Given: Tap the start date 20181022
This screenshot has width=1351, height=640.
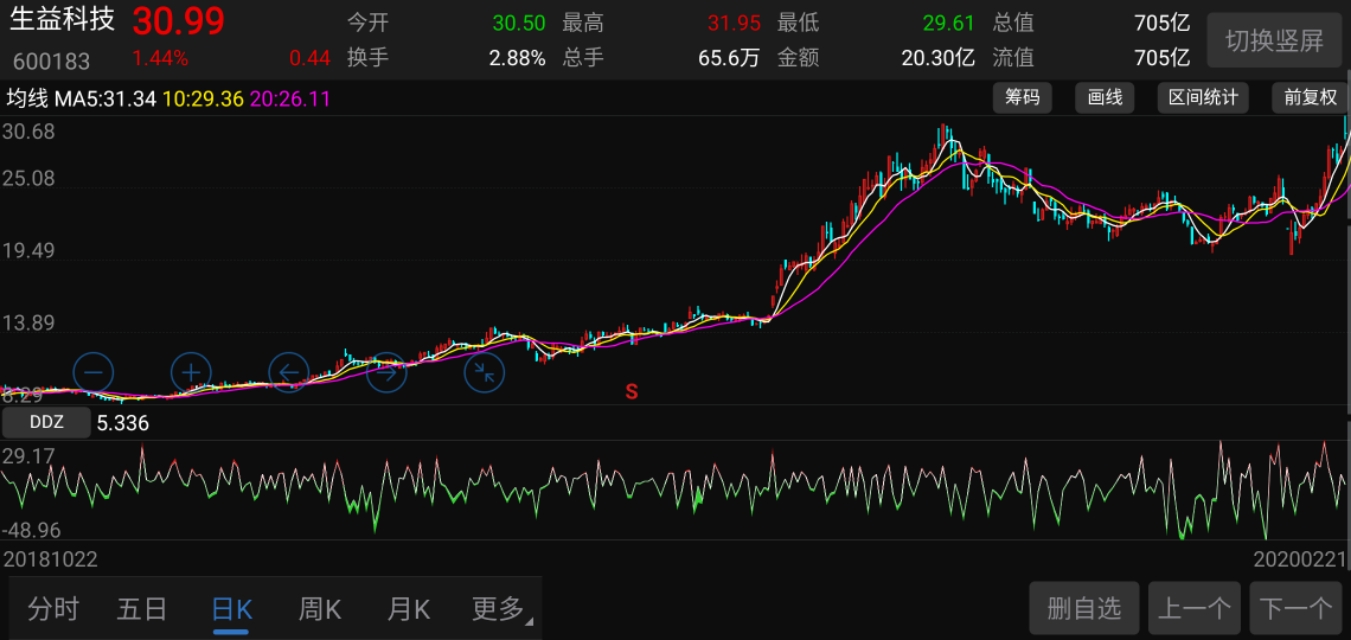Looking at the screenshot, I should coord(51,559).
